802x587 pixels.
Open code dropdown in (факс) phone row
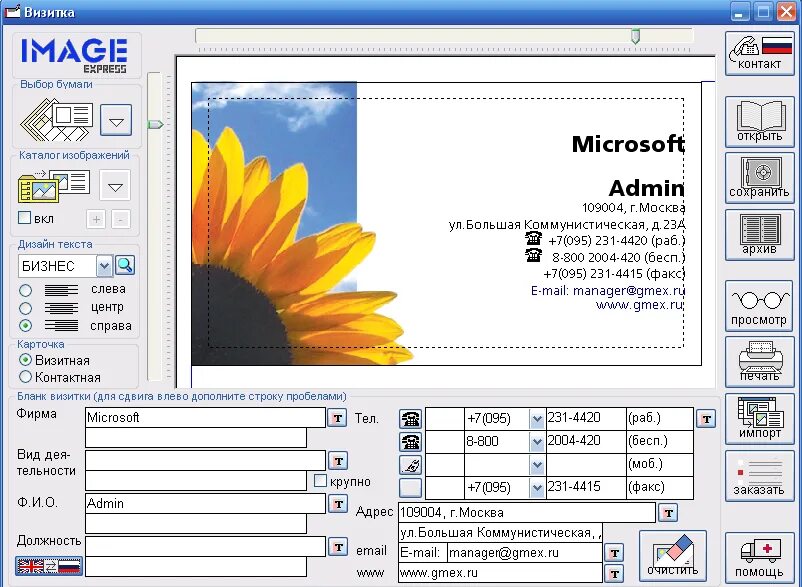tap(537, 488)
